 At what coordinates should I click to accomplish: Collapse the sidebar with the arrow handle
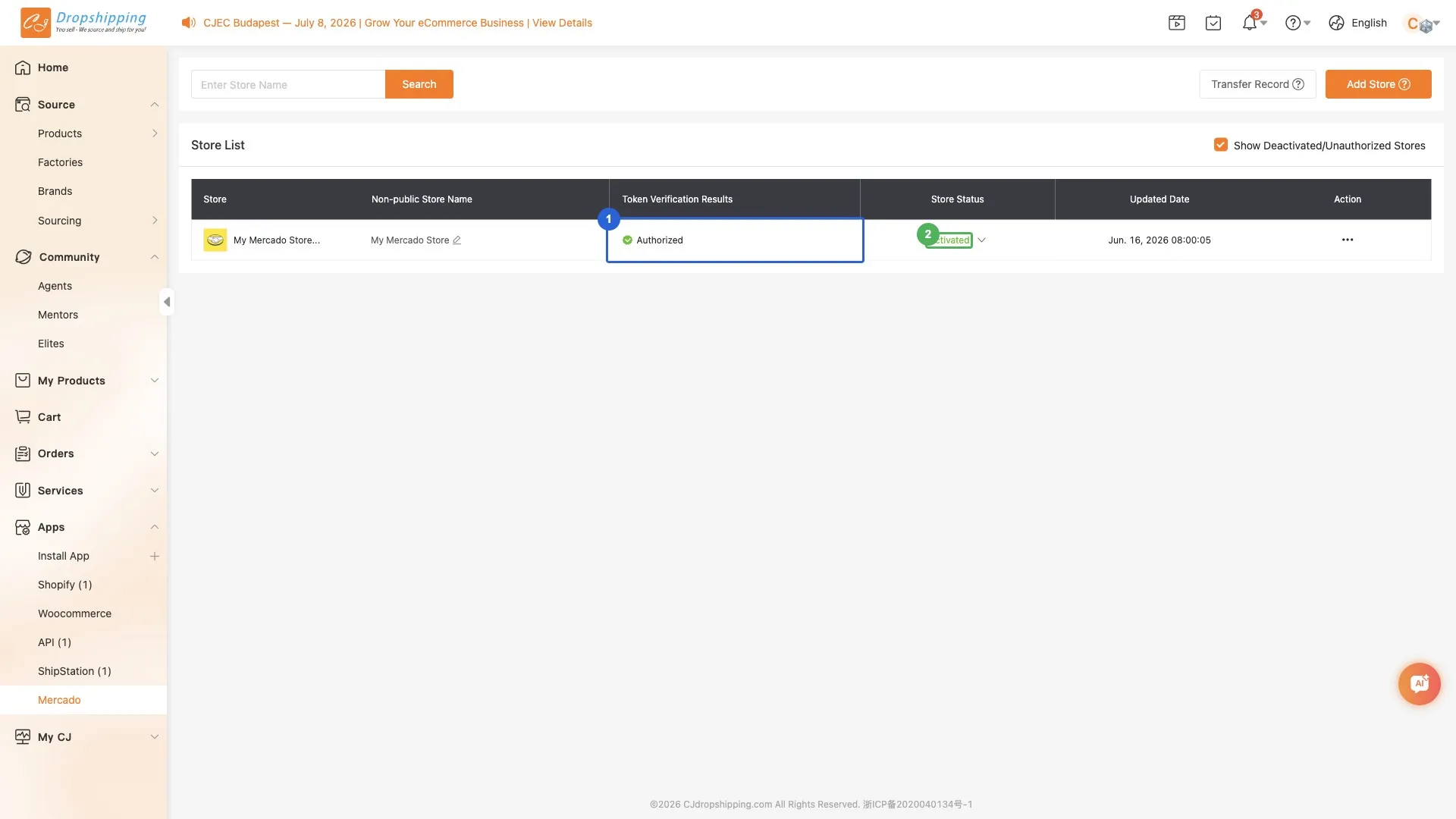(167, 302)
